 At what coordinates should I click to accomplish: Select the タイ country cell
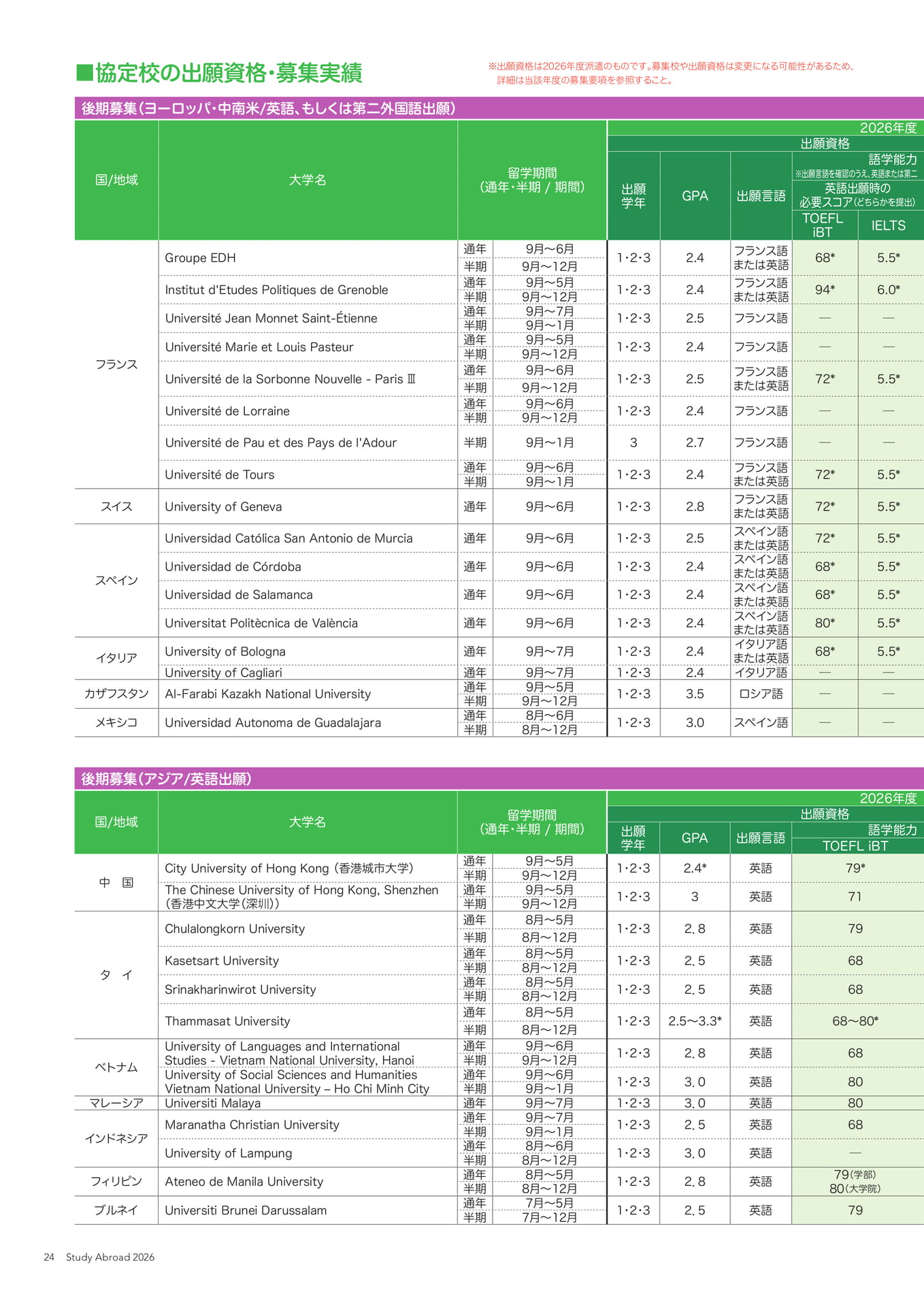tap(116, 975)
